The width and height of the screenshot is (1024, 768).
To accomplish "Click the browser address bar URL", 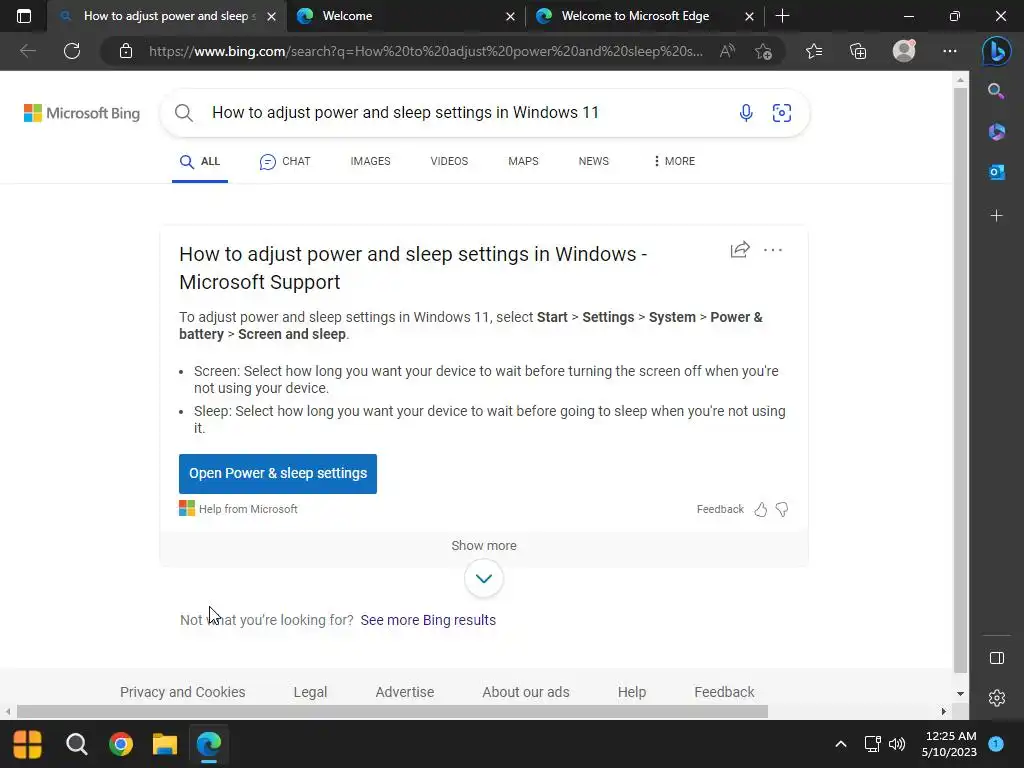I will coord(426,51).
